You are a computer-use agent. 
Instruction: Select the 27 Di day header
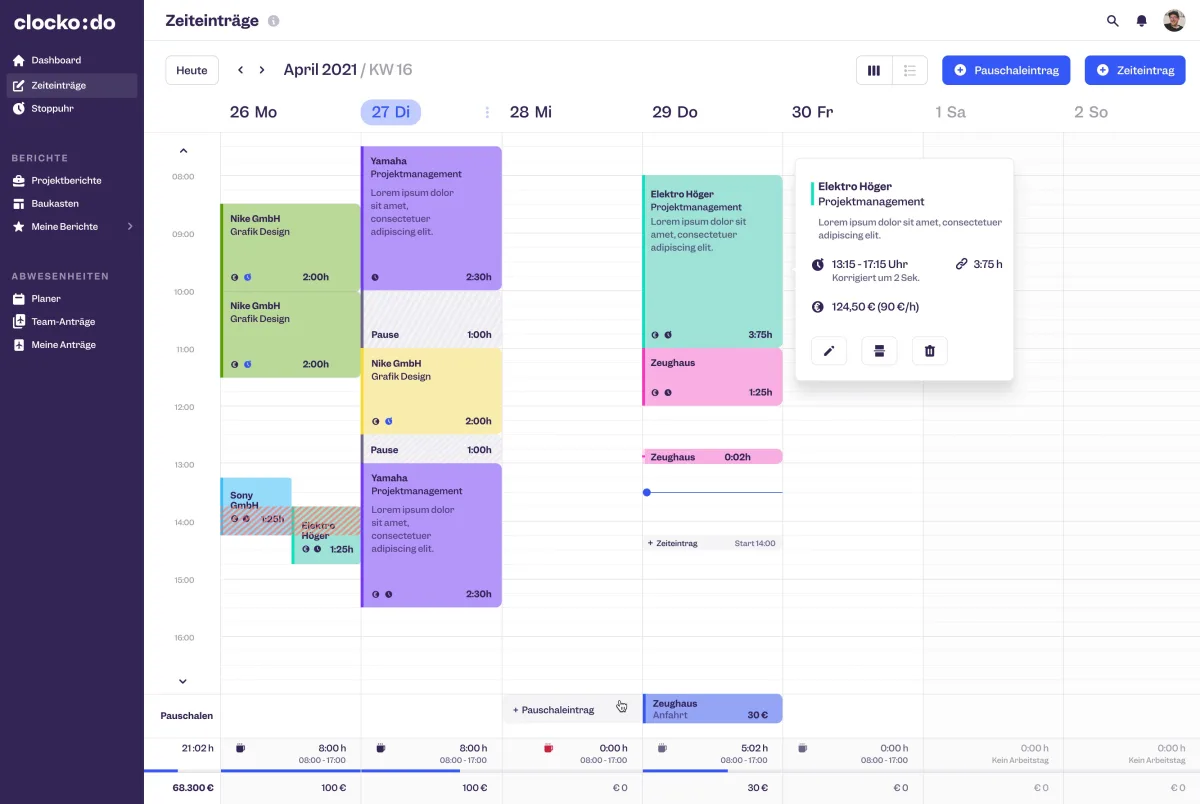pos(391,112)
